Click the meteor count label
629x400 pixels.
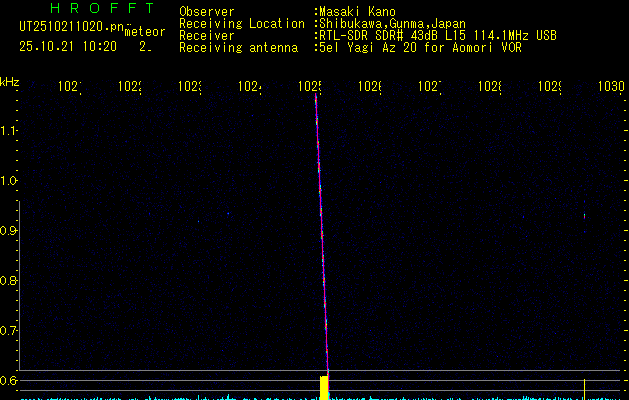(144, 32)
